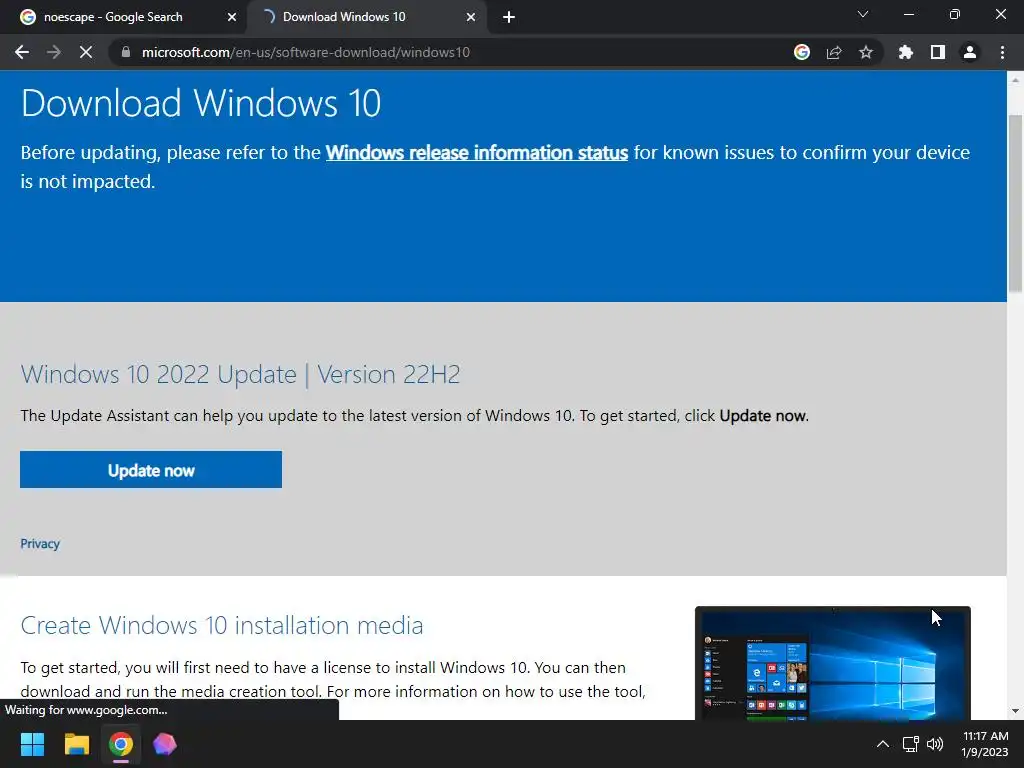Close the Download Windows 10 tab
This screenshot has height=768, width=1024.
click(471, 17)
